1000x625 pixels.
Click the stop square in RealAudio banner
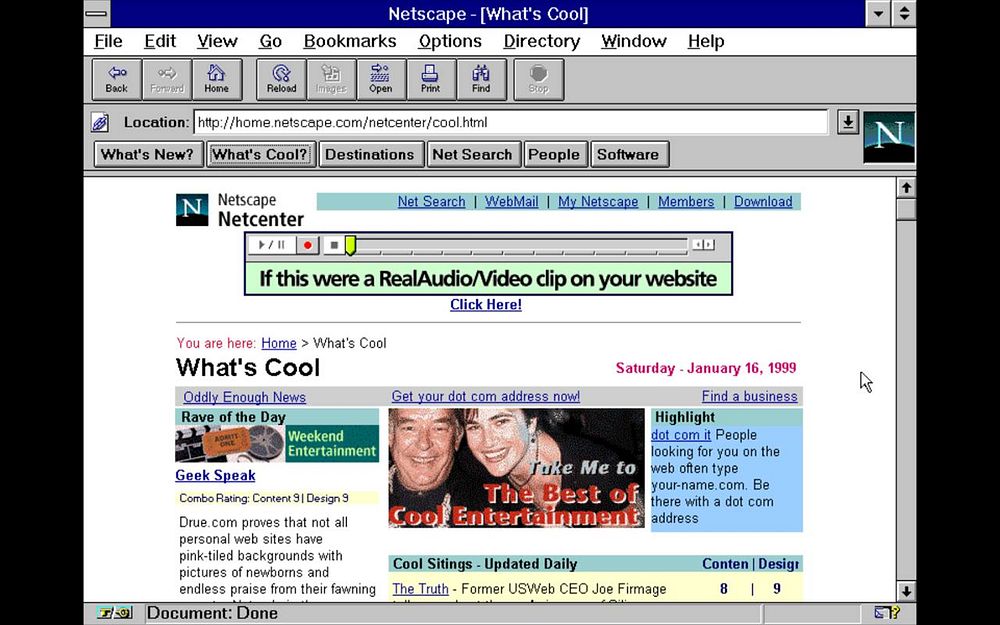tap(334, 245)
